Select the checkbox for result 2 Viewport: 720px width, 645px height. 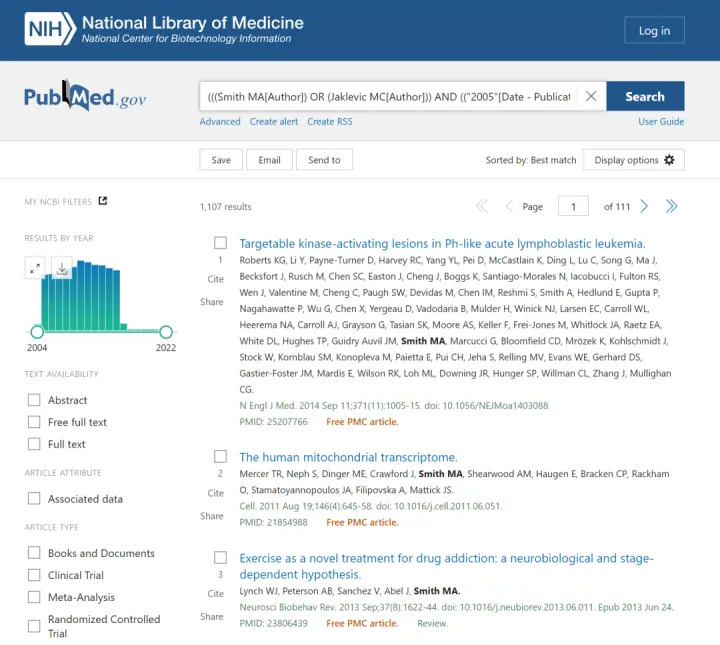[x=220, y=456]
